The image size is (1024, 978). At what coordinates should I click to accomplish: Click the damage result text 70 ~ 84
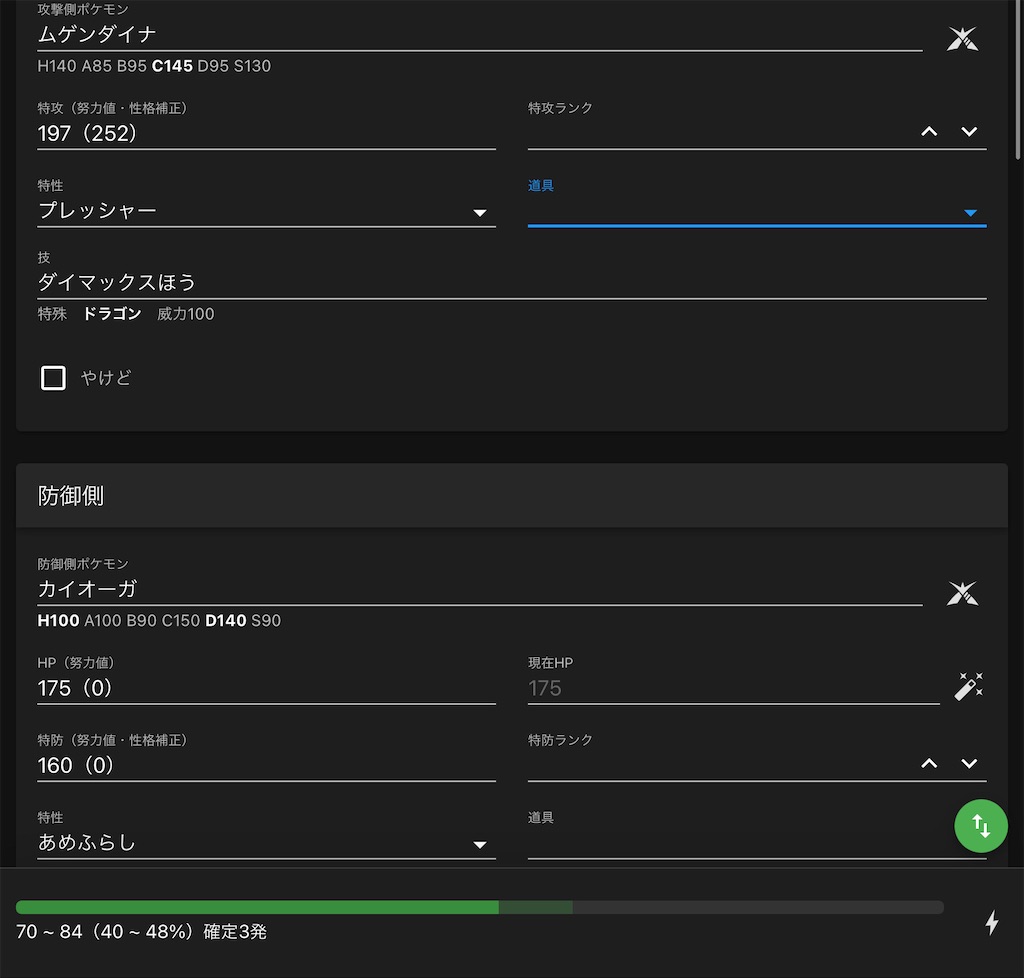[141, 932]
